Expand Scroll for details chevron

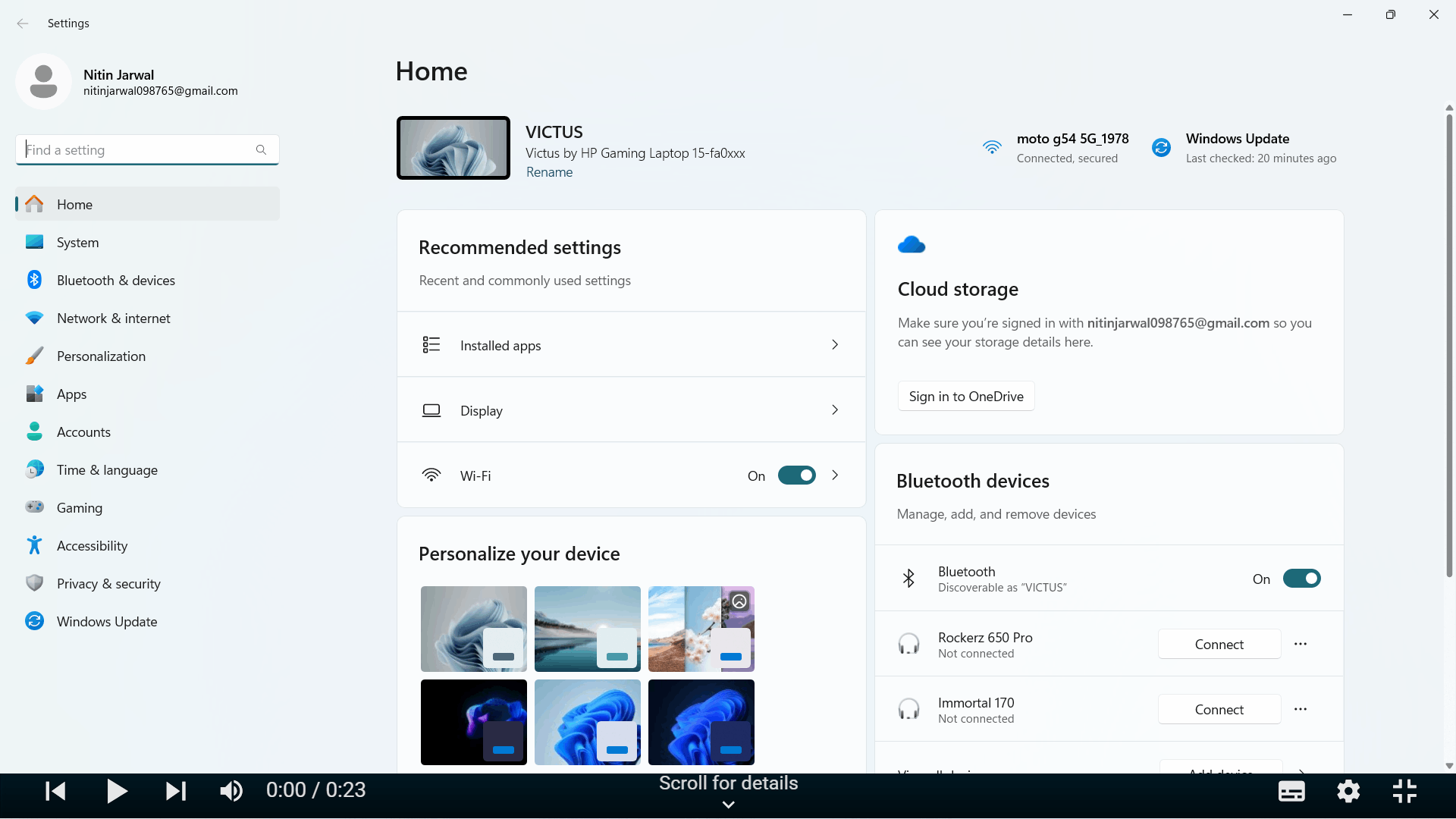click(x=728, y=805)
